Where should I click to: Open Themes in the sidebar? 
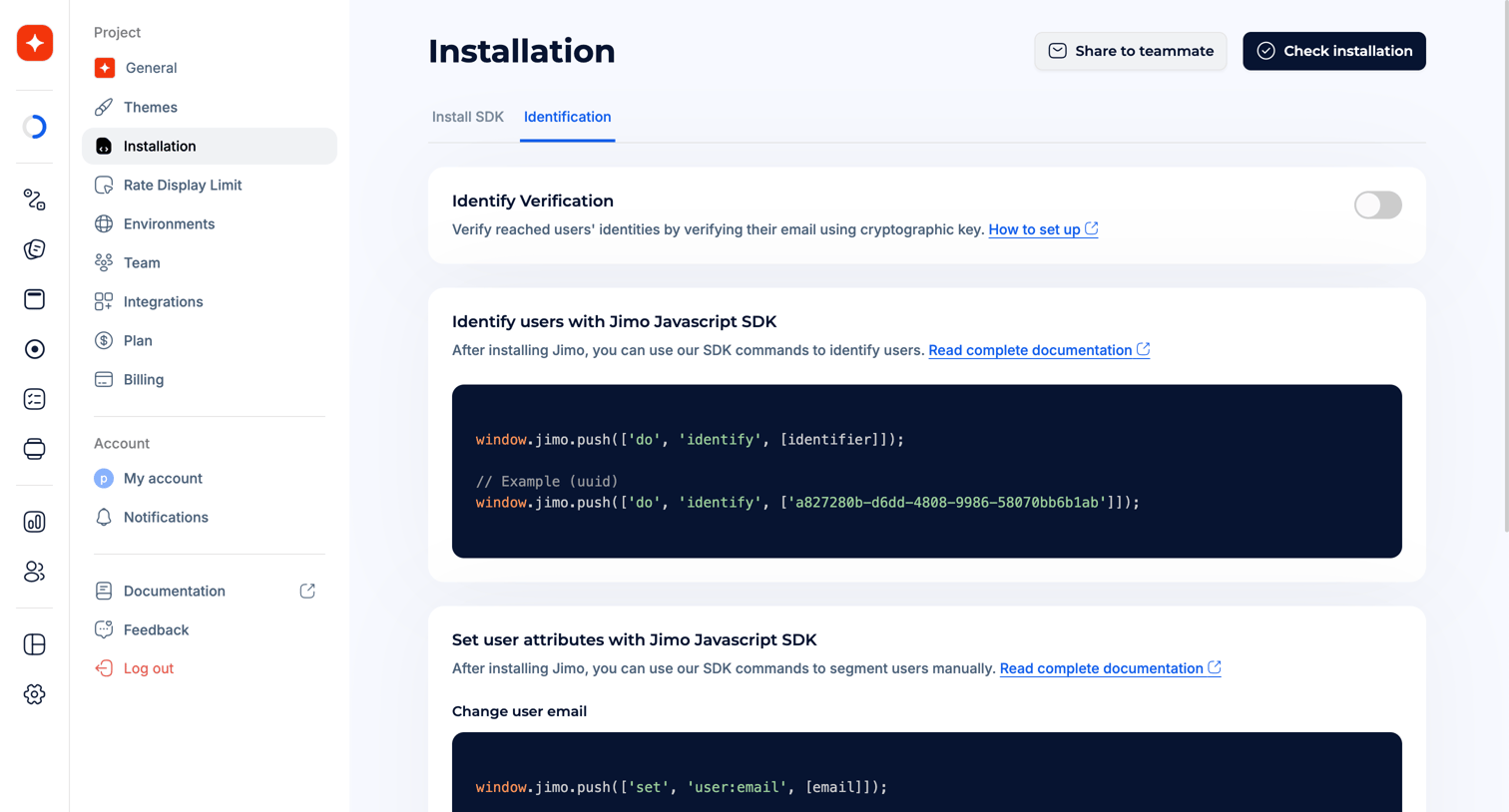210,107
